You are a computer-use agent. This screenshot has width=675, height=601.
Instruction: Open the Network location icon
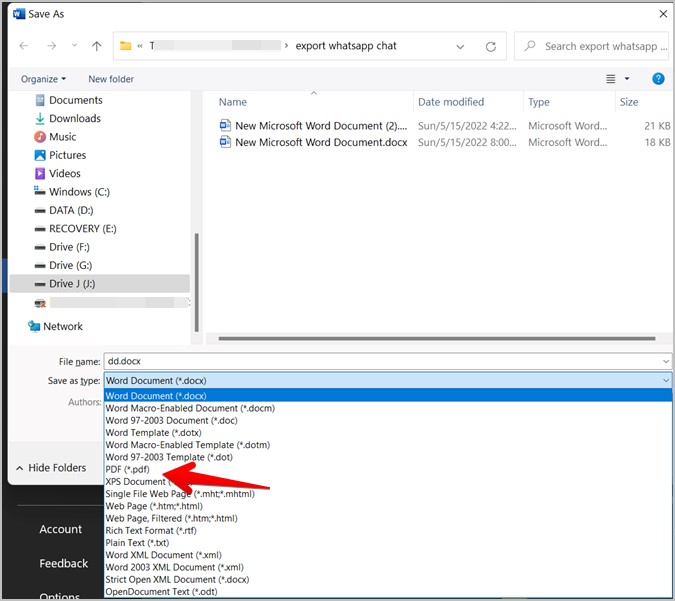point(35,326)
